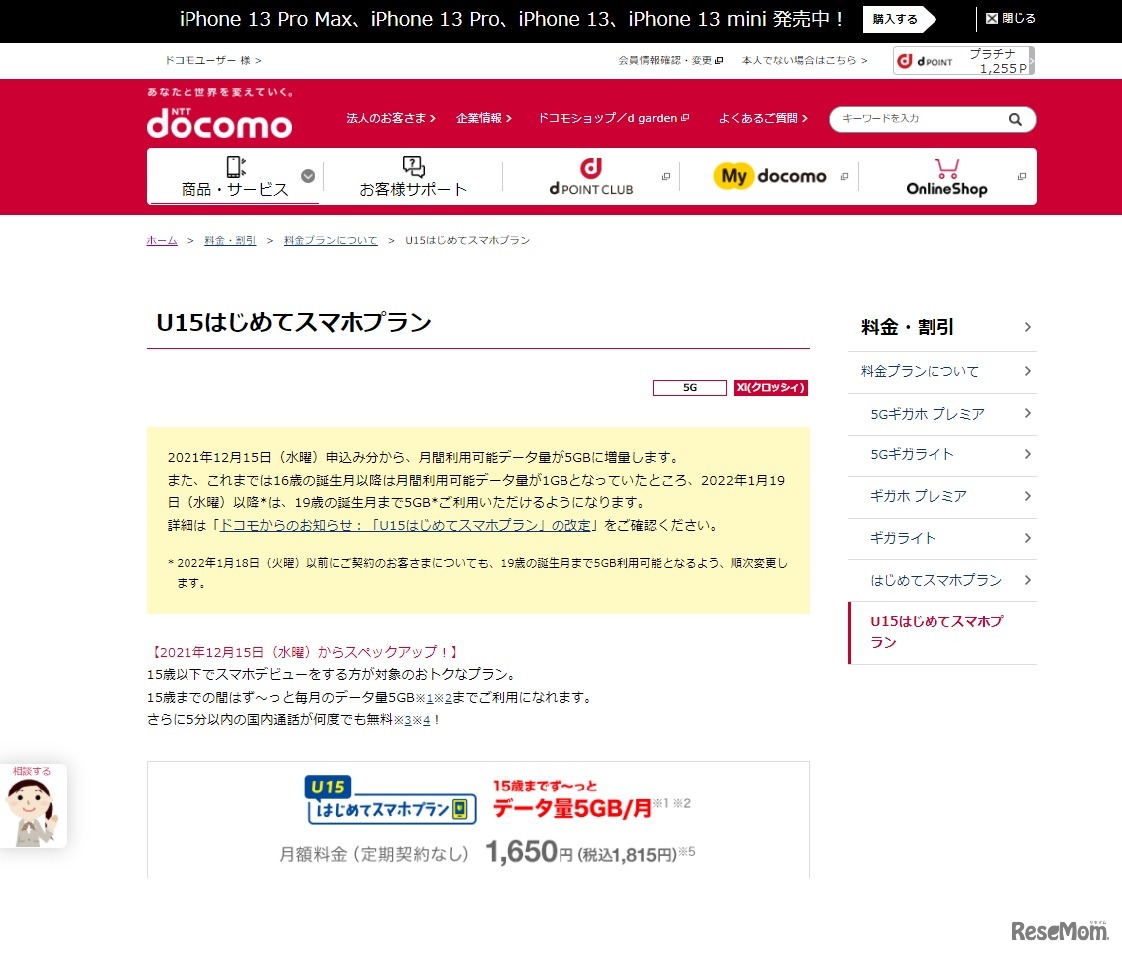Click the red d icon above POINT CLUB
This screenshot has width=1122, height=954.
point(590,168)
